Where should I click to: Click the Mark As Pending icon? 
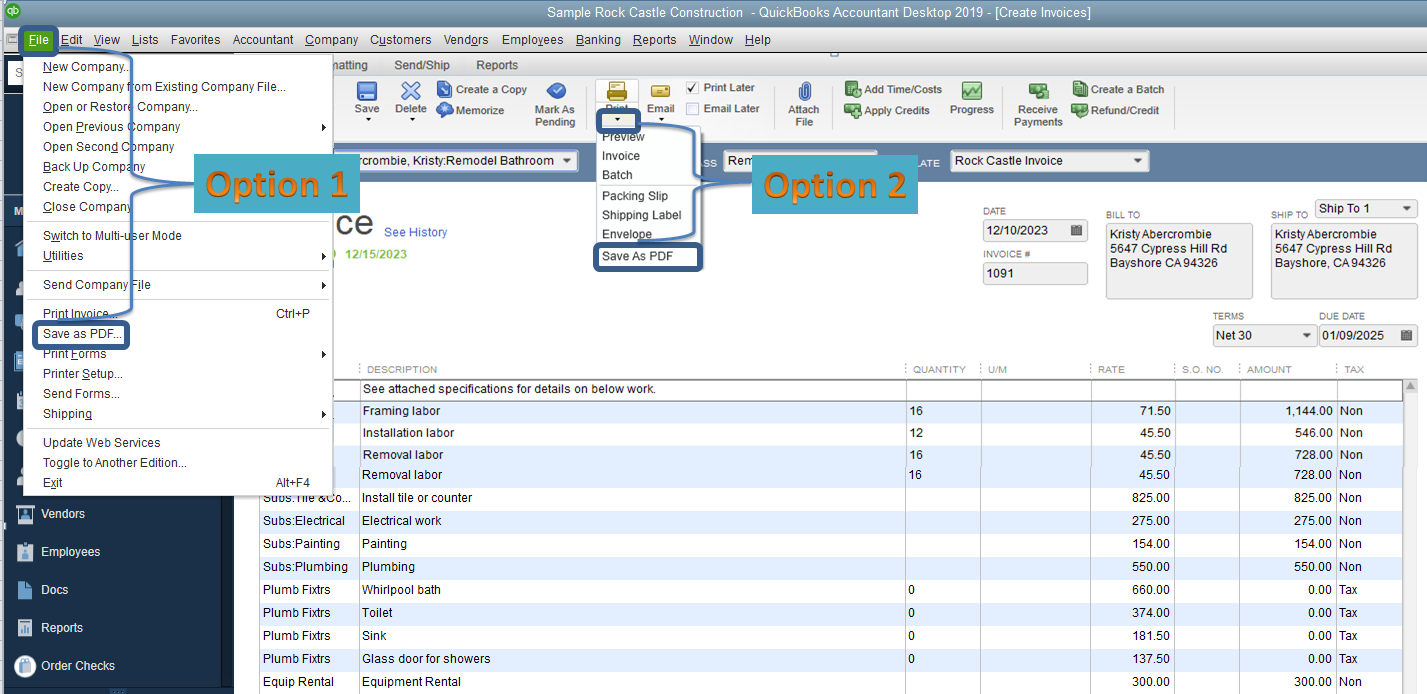(x=555, y=92)
